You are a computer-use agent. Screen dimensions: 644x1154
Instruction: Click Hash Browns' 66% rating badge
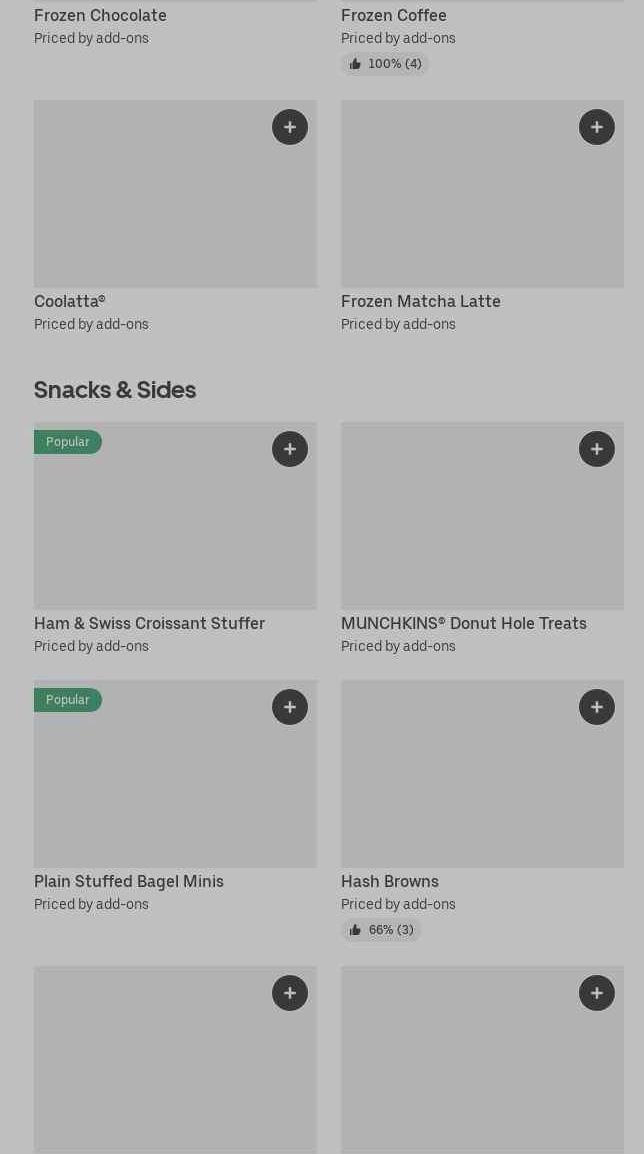tap(381, 930)
